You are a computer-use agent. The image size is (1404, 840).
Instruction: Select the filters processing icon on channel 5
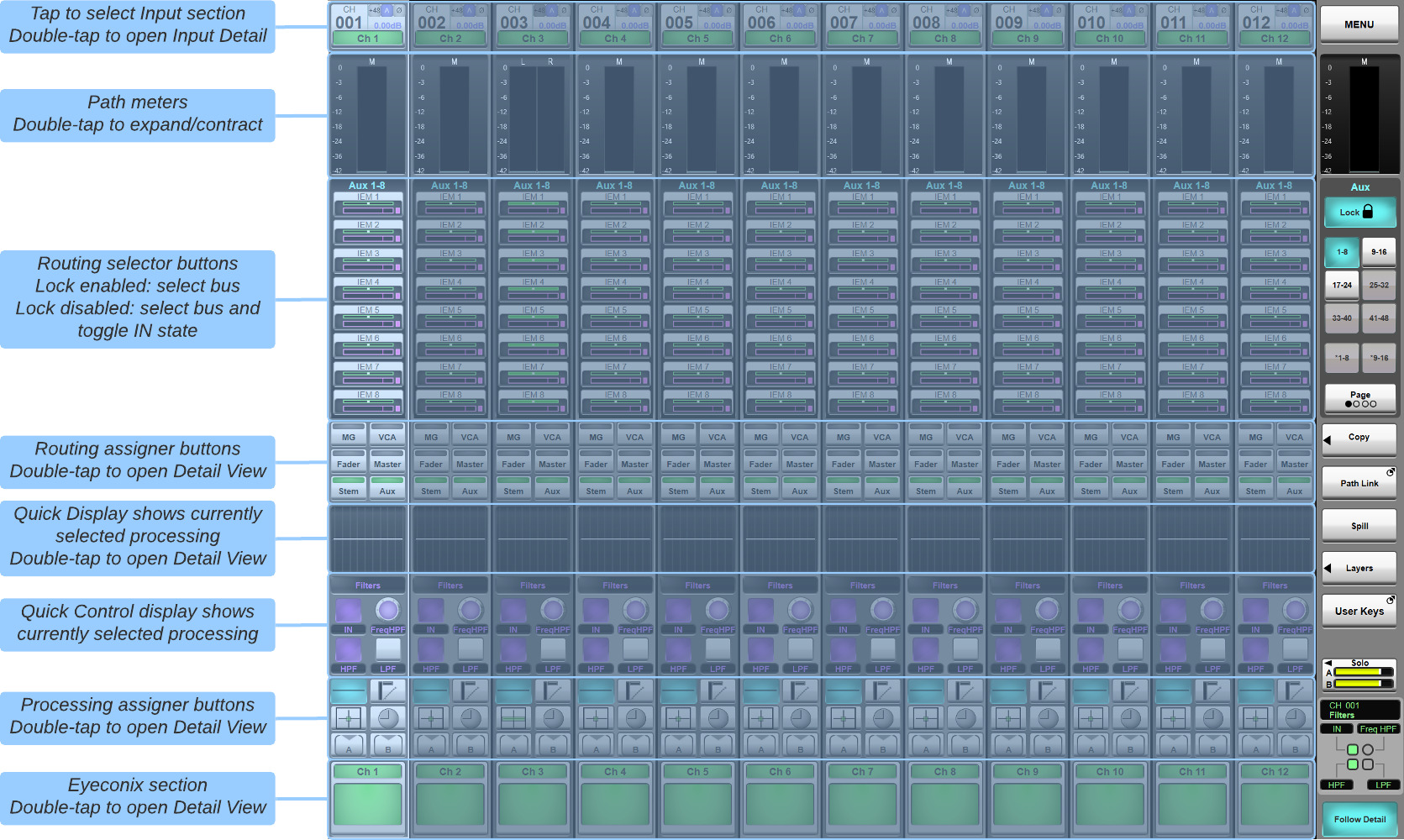click(679, 690)
